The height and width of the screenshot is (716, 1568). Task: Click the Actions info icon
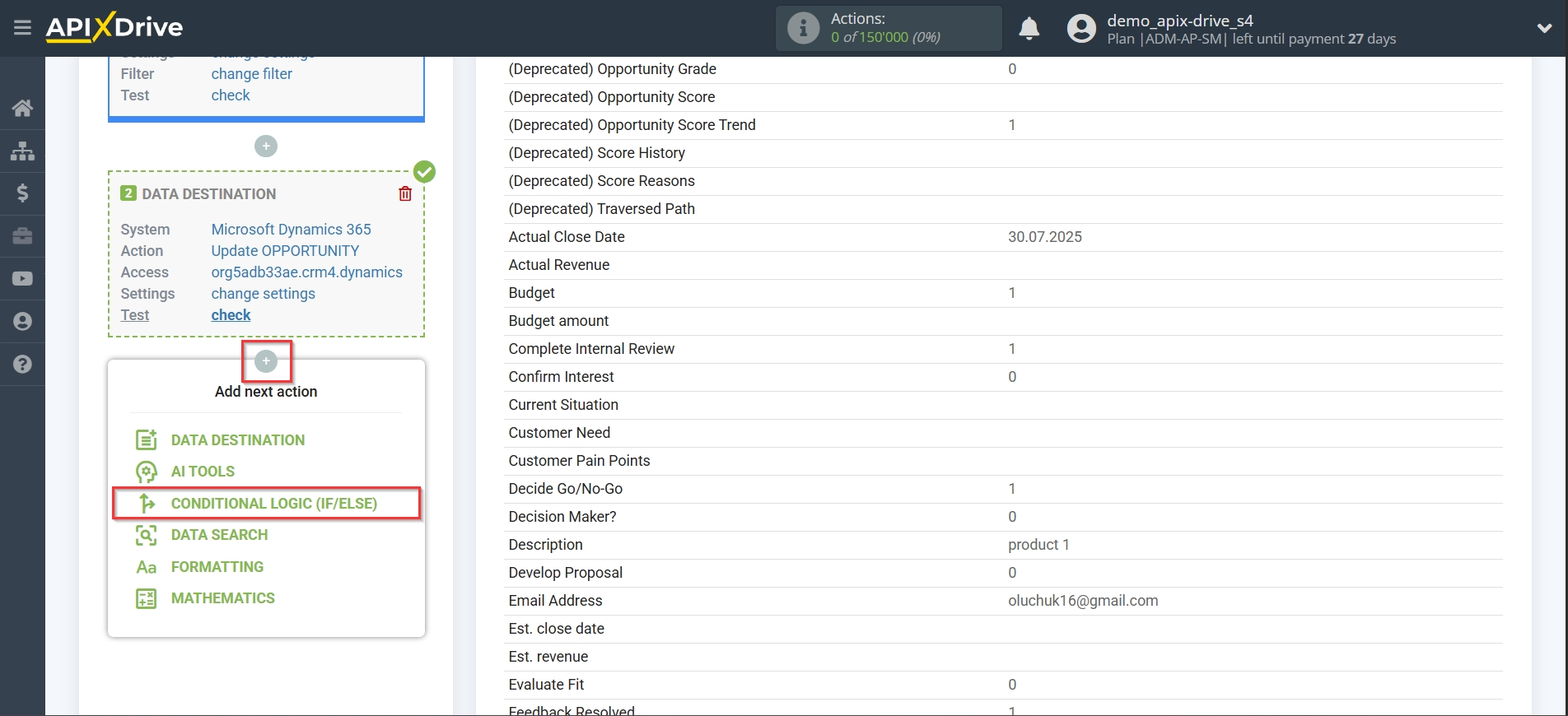coord(803,28)
